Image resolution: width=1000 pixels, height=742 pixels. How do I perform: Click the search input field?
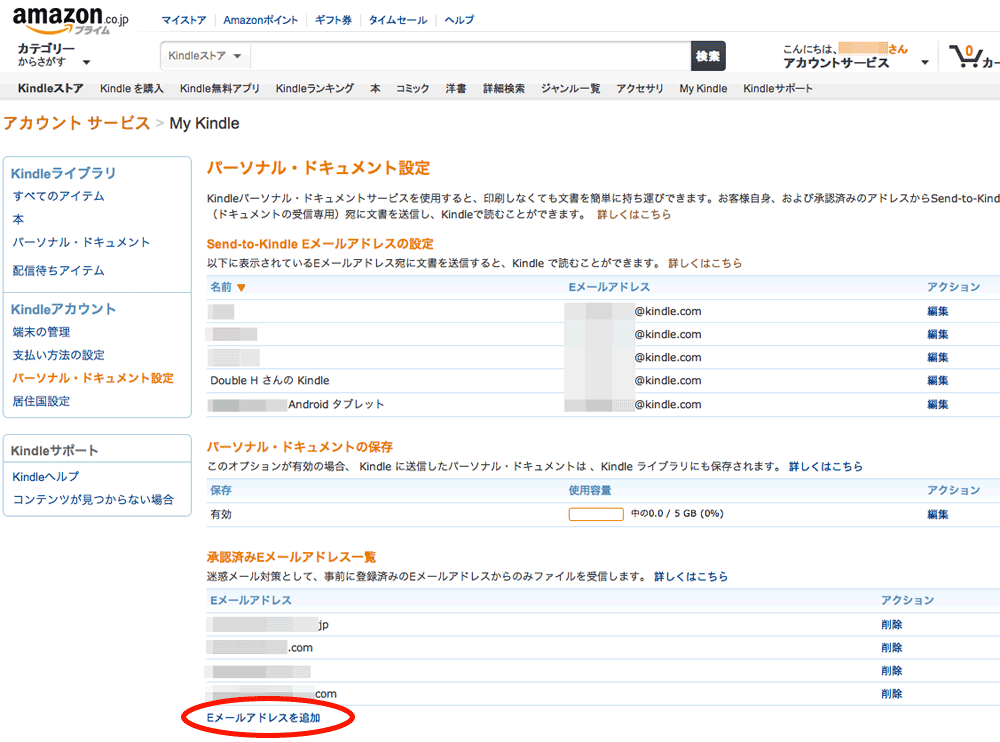pyautogui.click(x=471, y=56)
